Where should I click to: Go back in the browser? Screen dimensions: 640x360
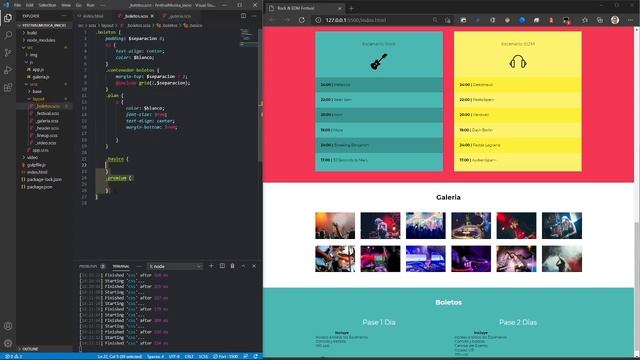click(272, 20)
